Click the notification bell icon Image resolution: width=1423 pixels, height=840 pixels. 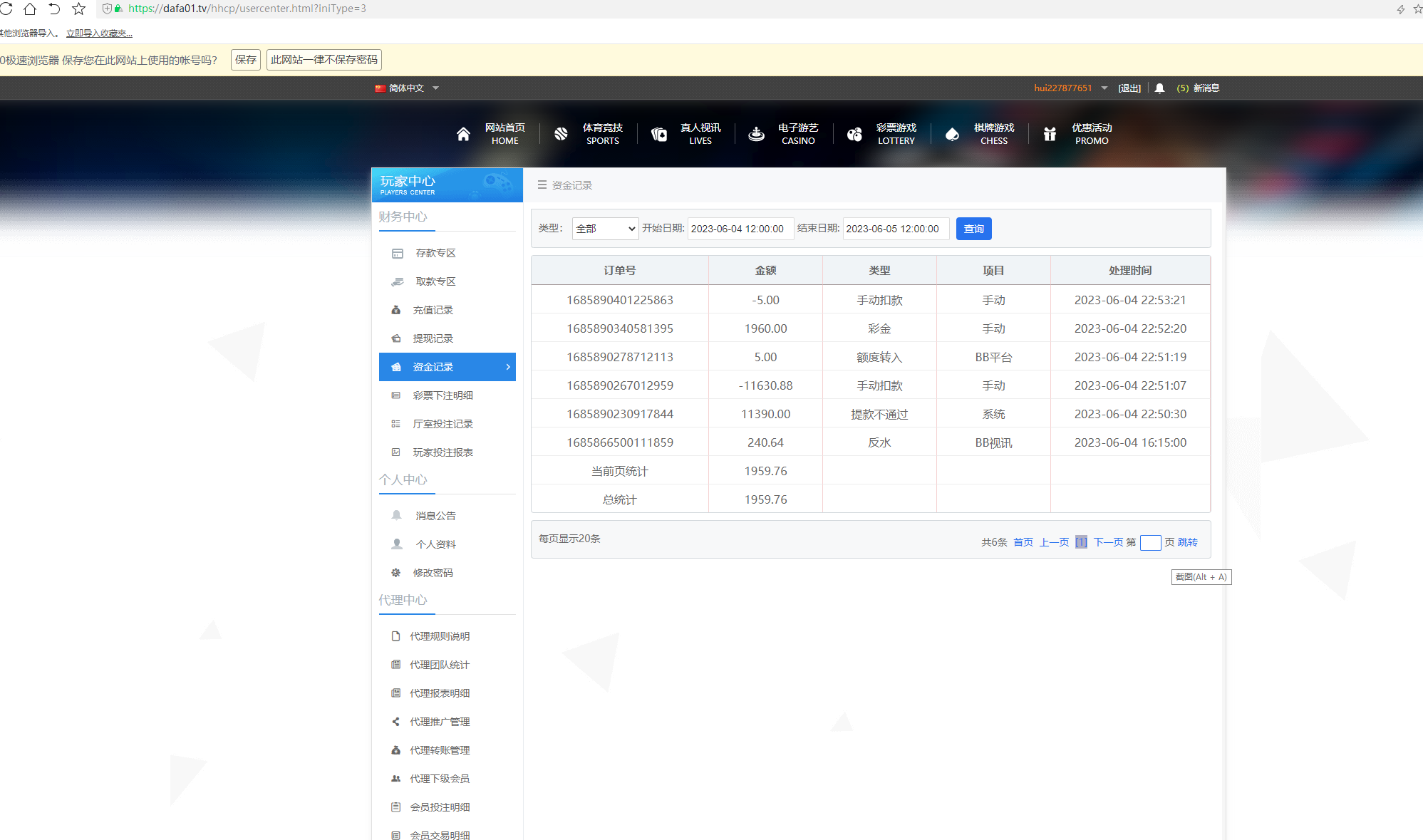click(x=1159, y=88)
